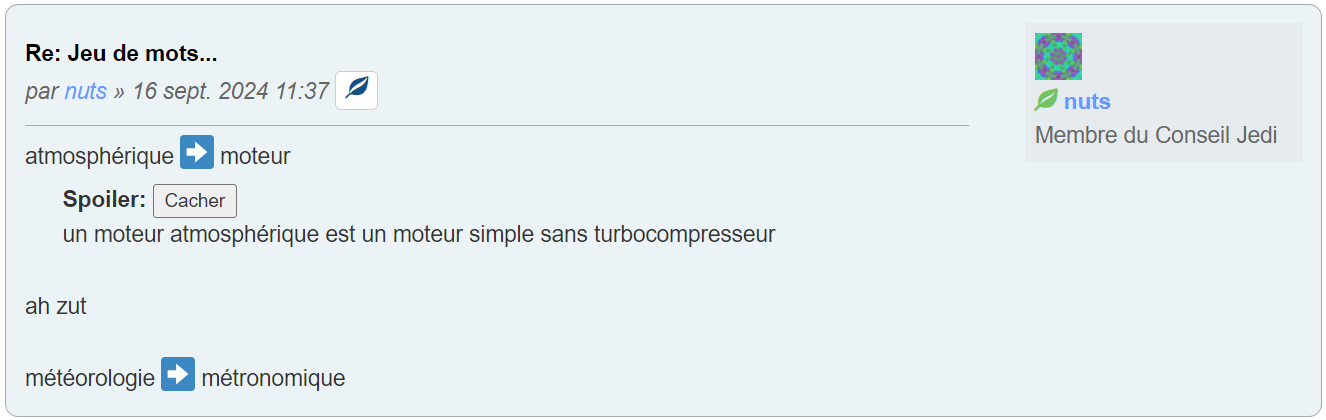Click the green leaf icon beside the profile username
This screenshot has height=420, width=1326.
(x=1046, y=101)
